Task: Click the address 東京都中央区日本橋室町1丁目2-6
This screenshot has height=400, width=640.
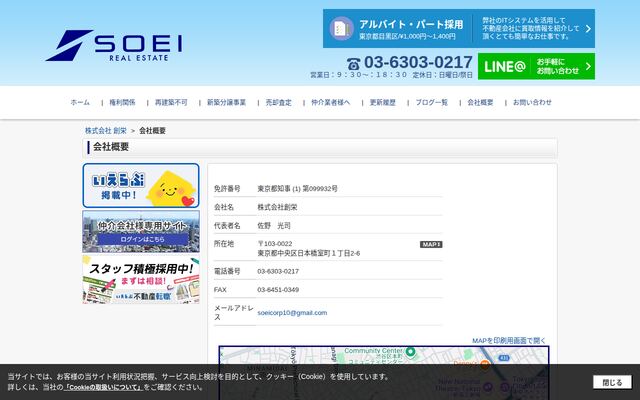Action: point(309,253)
